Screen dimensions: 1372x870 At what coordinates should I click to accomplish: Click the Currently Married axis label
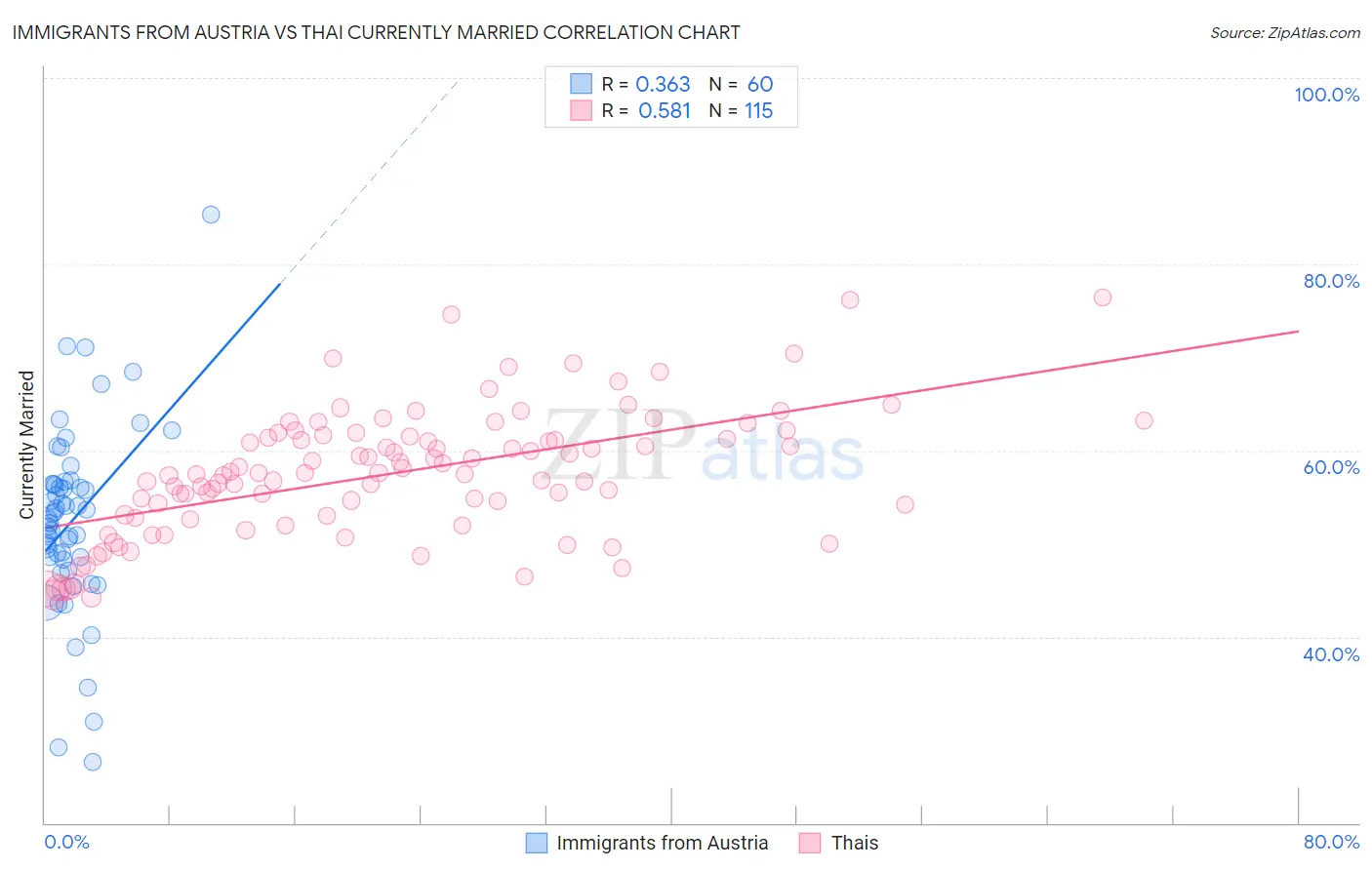click(x=26, y=445)
